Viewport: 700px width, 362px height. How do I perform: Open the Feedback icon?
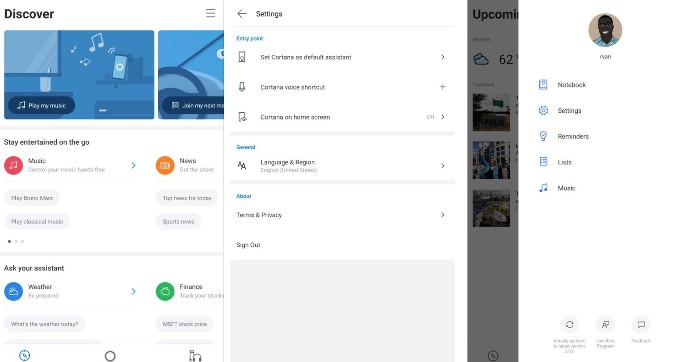641,325
